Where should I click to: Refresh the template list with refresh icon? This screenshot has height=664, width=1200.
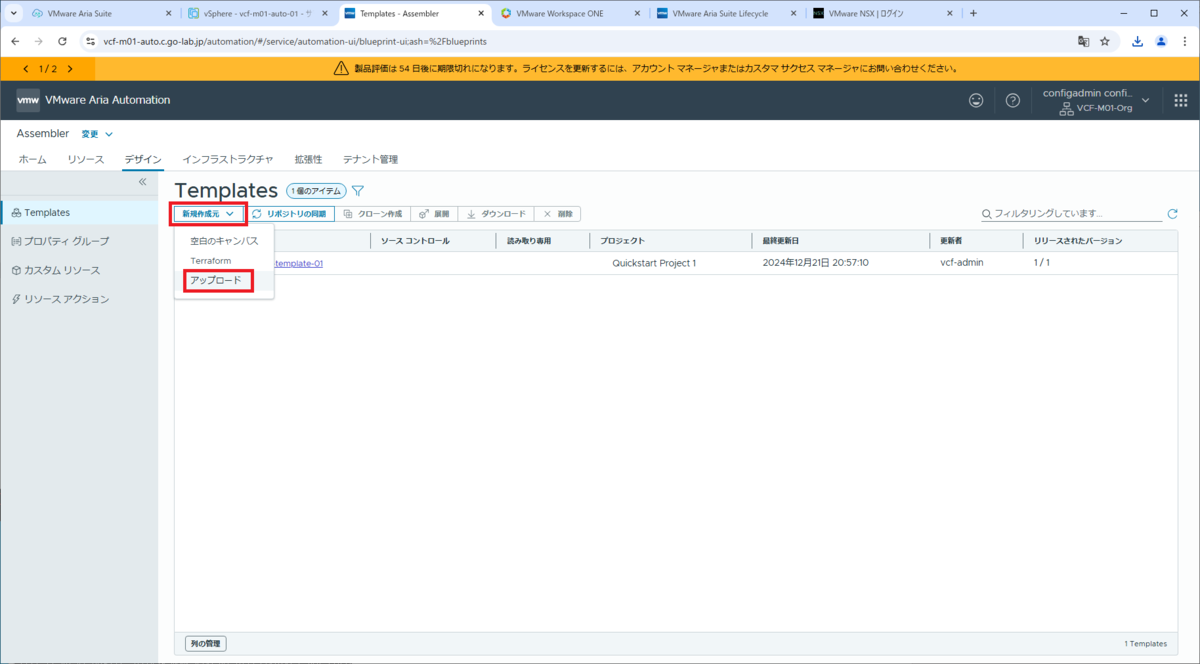1173,214
